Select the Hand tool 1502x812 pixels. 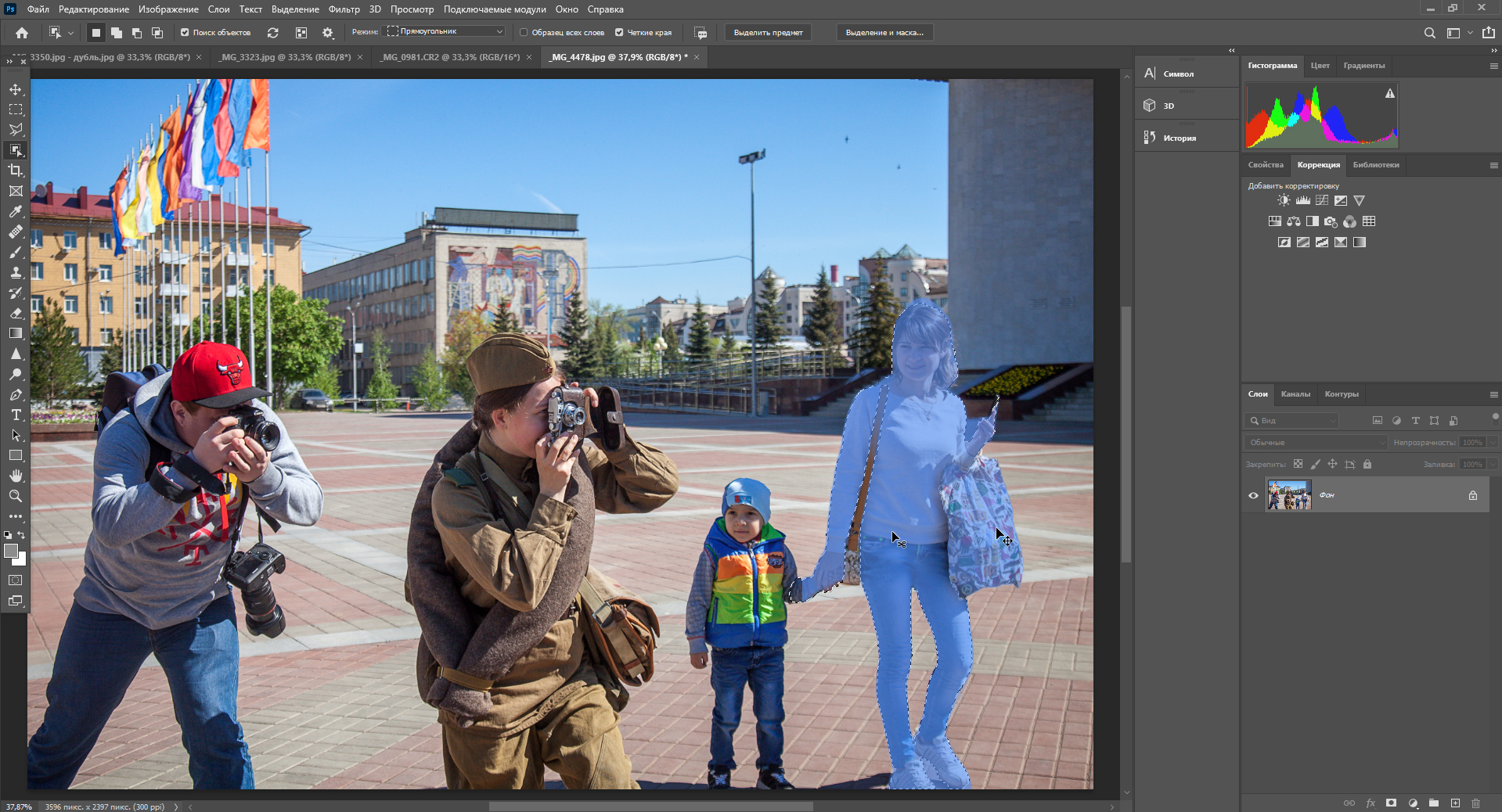point(16,476)
